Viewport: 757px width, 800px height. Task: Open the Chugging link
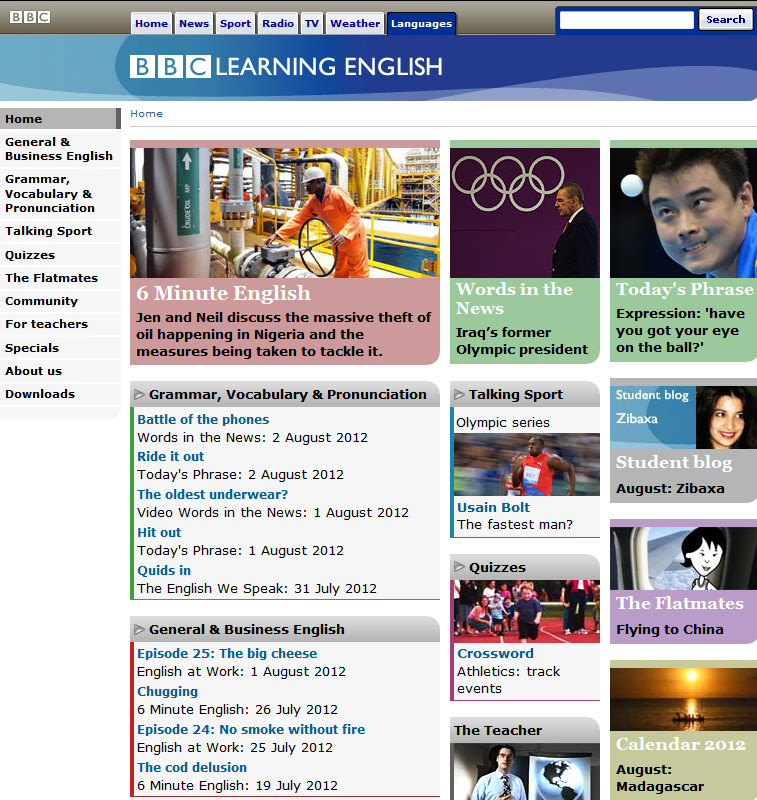(167, 691)
